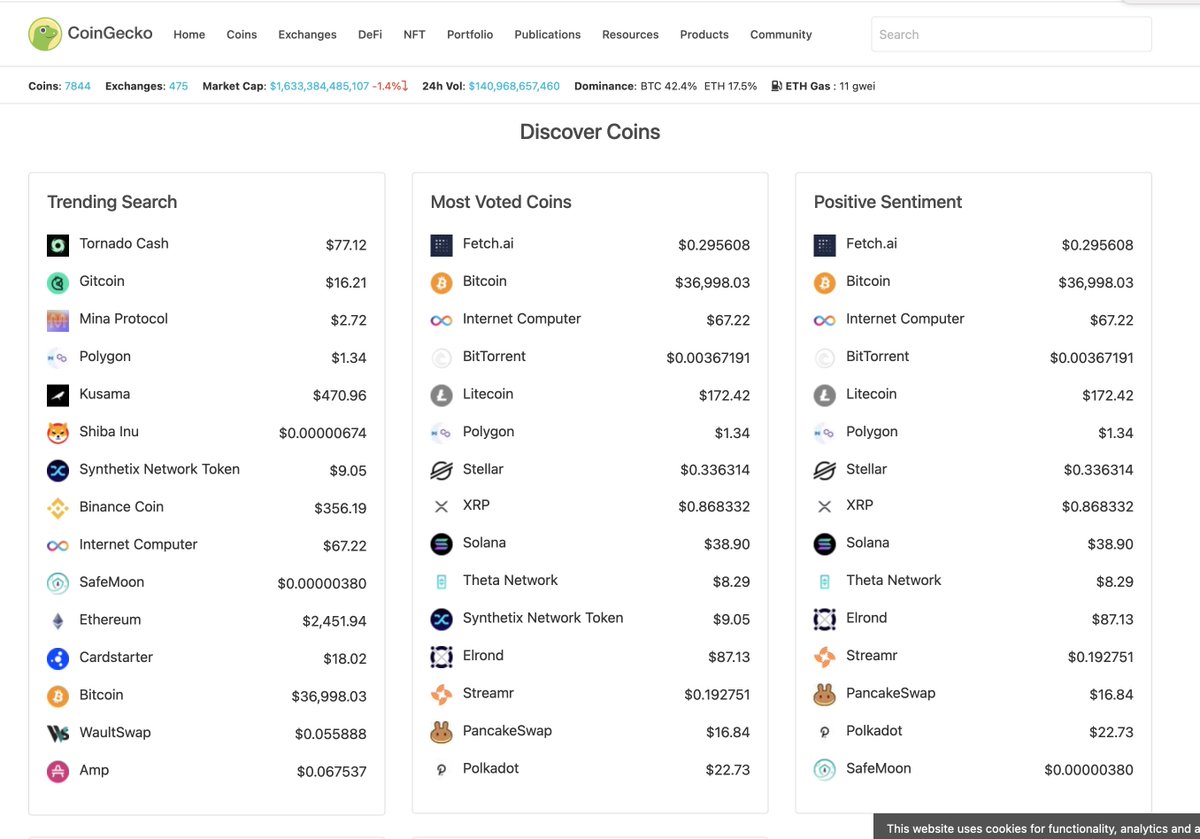Viewport: 1200px width, 839px height.
Task: Click the XRP icon under Most Voted Coins
Action: click(441, 506)
